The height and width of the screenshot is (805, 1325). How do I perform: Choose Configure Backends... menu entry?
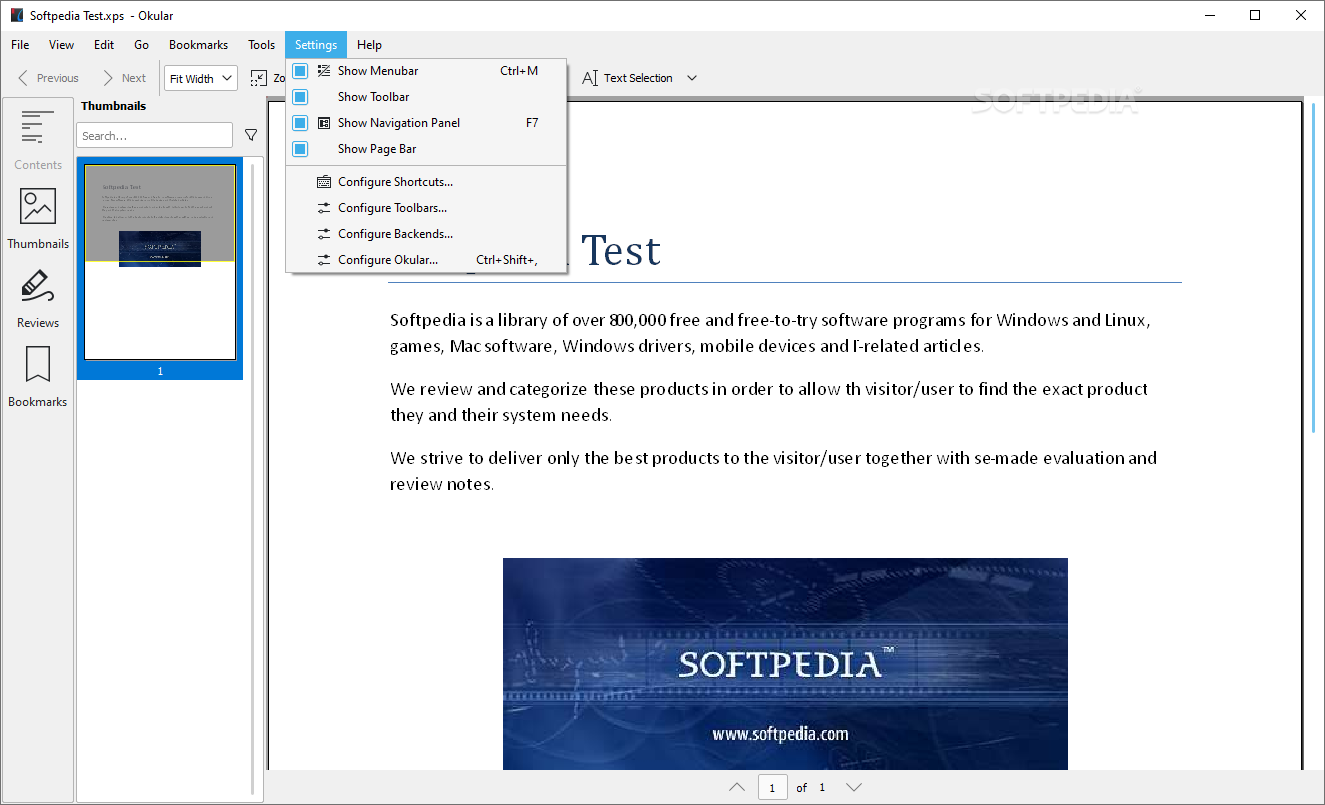pyautogui.click(x=426, y=234)
